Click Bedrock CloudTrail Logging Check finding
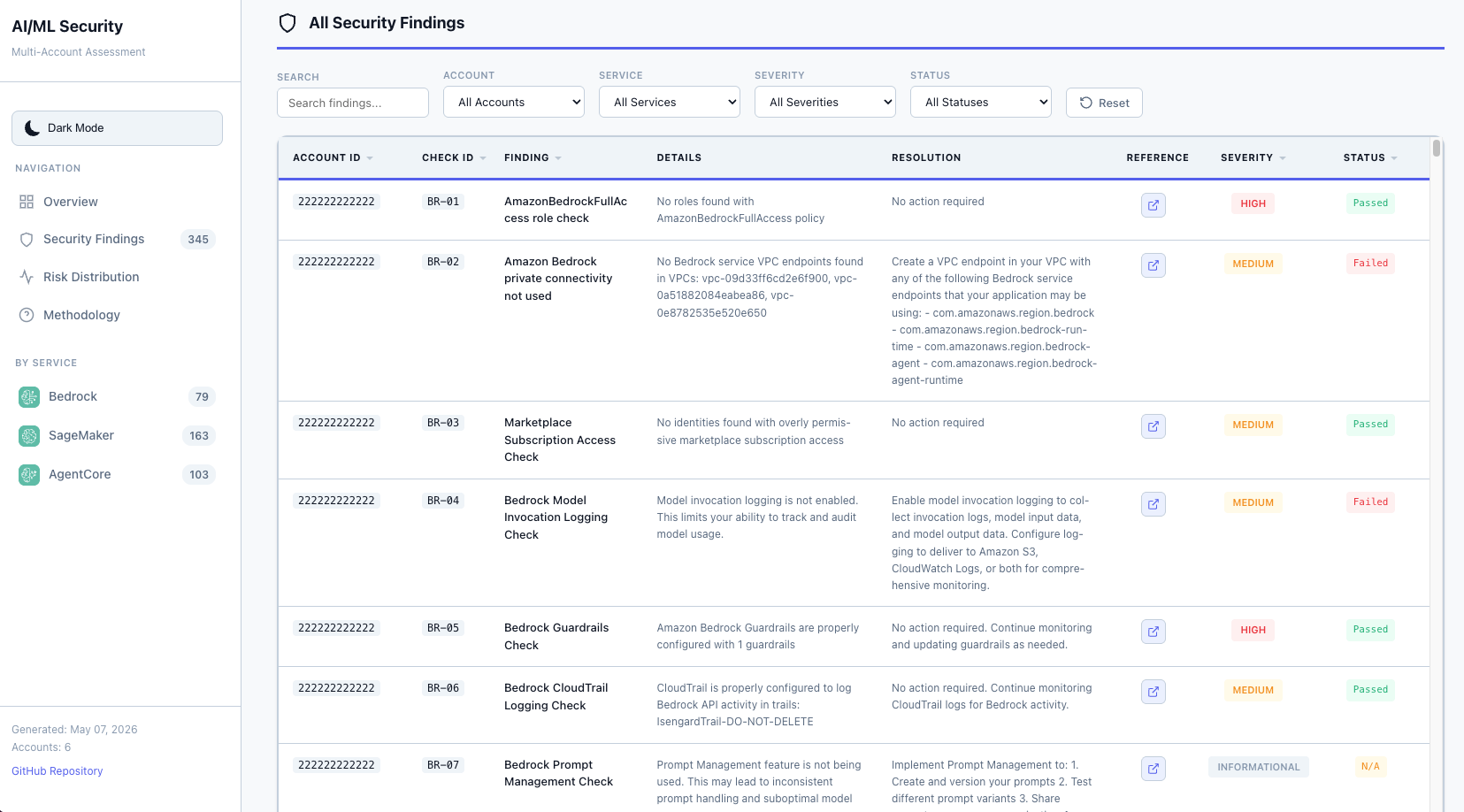1464x812 pixels. [x=556, y=697]
